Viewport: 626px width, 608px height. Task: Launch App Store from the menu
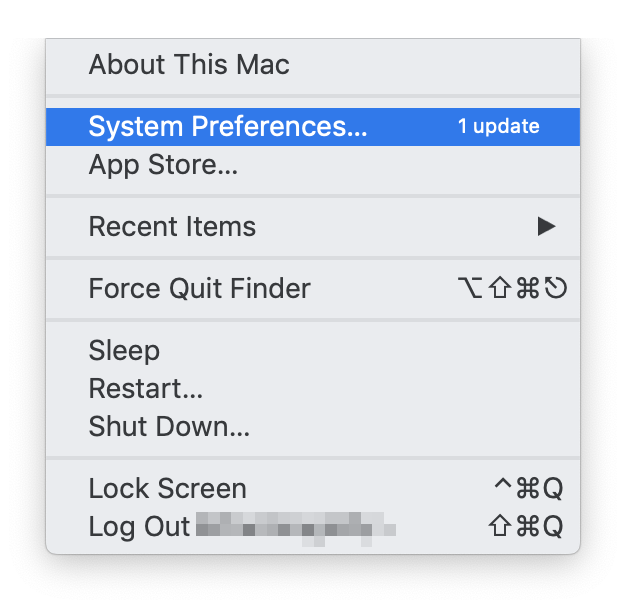click(x=163, y=165)
